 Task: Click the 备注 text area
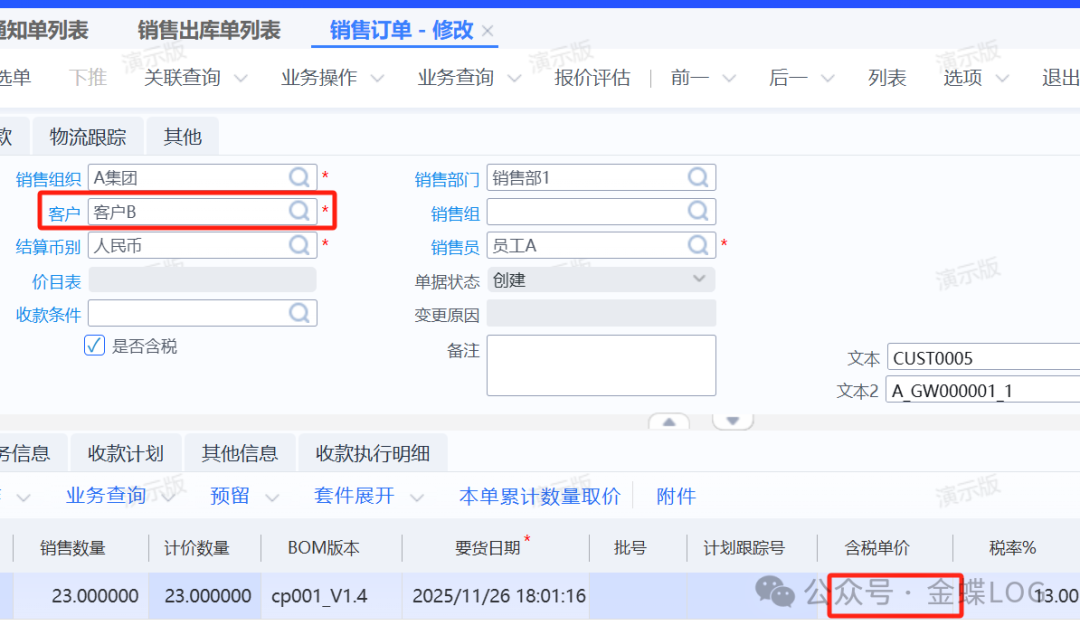pos(600,365)
